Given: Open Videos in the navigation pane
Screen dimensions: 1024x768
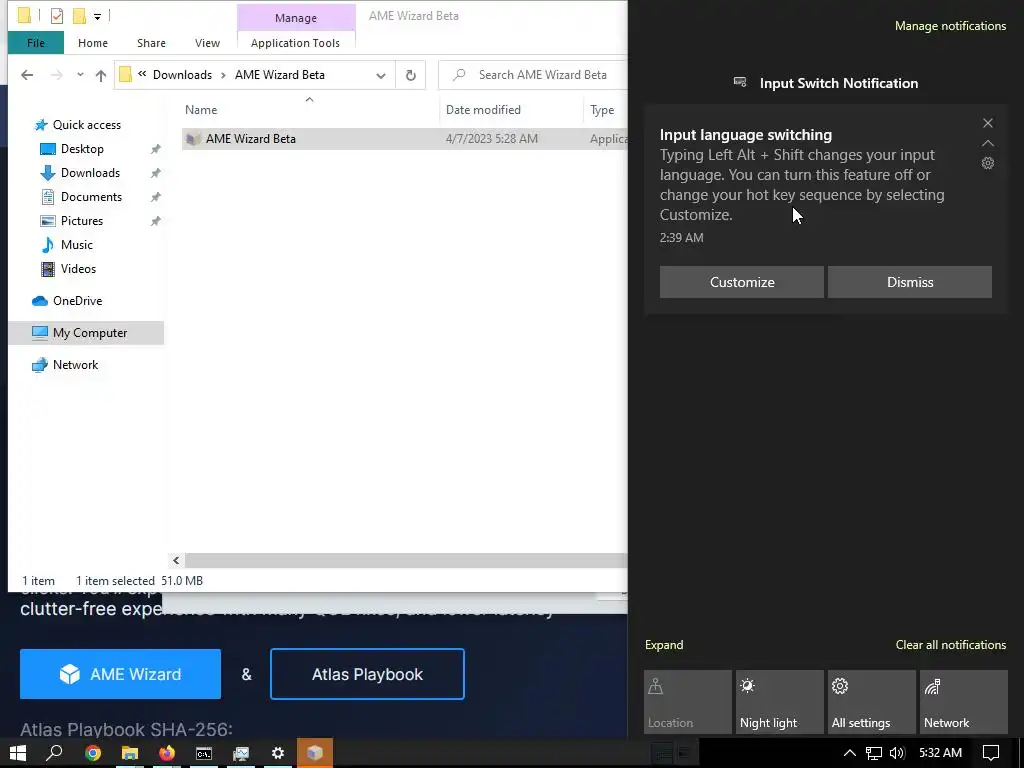Looking at the screenshot, I should point(78,268).
